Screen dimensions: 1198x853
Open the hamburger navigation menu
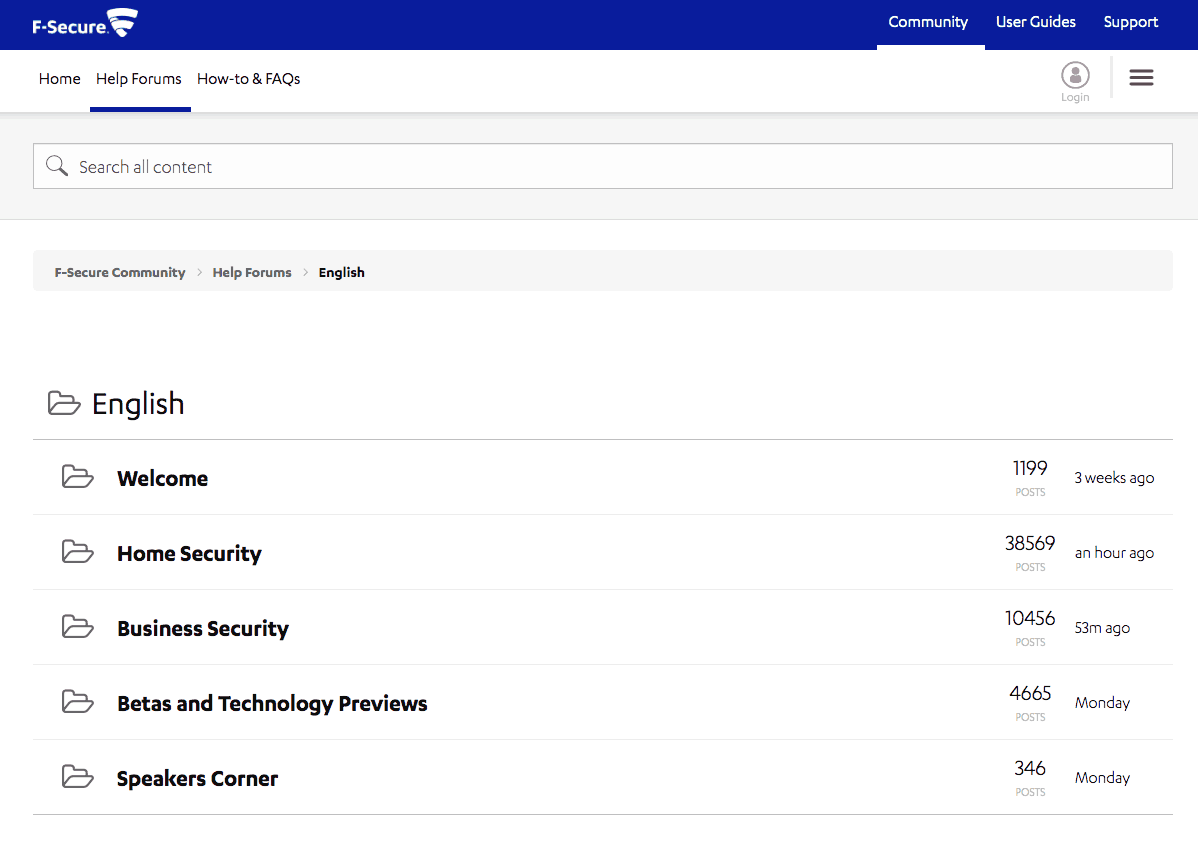(x=1141, y=77)
